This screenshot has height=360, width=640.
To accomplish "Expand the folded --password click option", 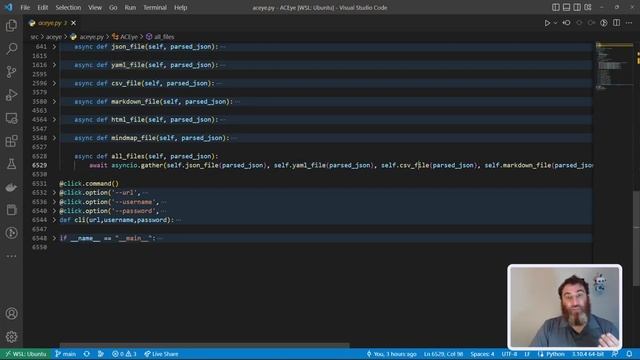I will 54,211.
